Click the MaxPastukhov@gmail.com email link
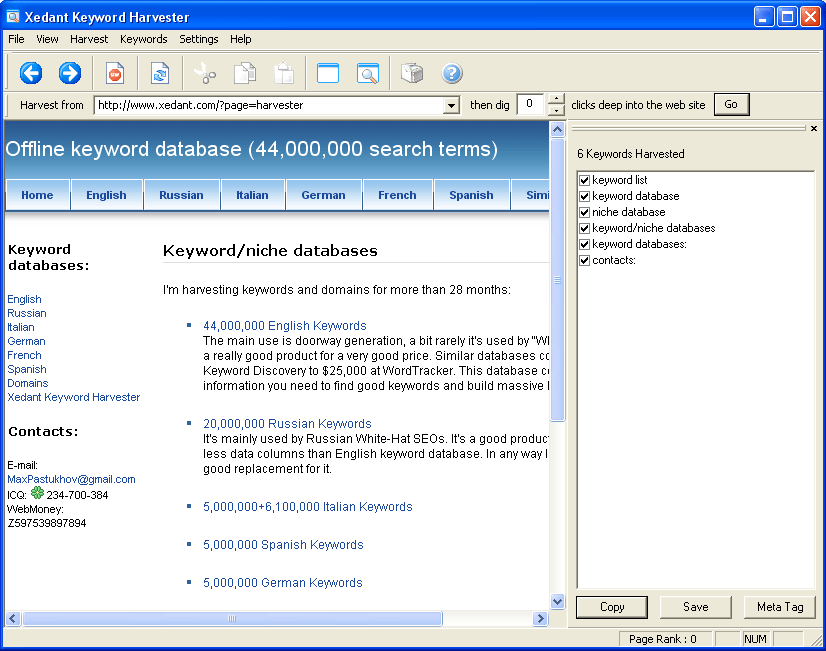The height and width of the screenshot is (651, 826). pos(71,479)
